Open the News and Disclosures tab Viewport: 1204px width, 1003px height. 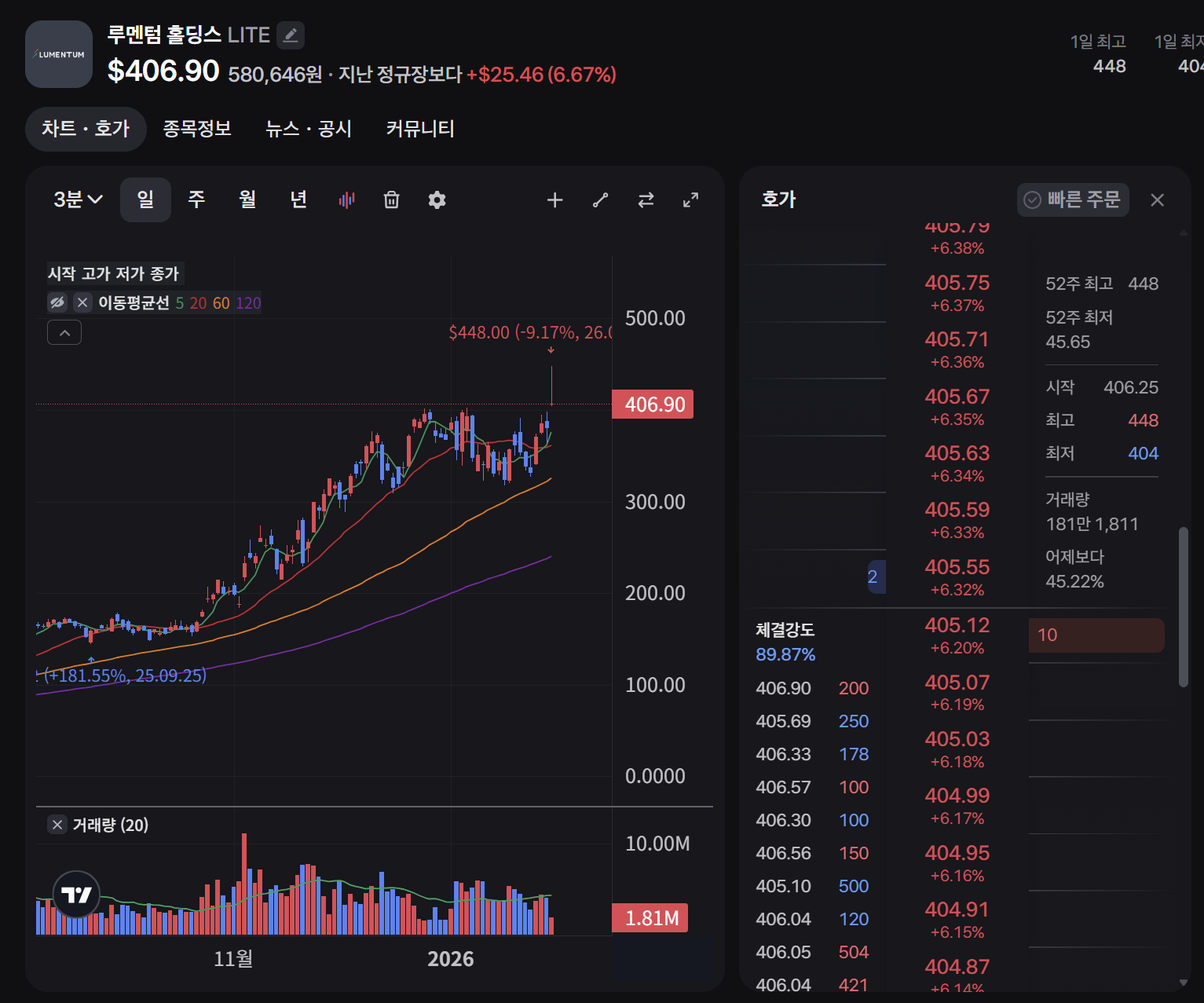(309, 129)
